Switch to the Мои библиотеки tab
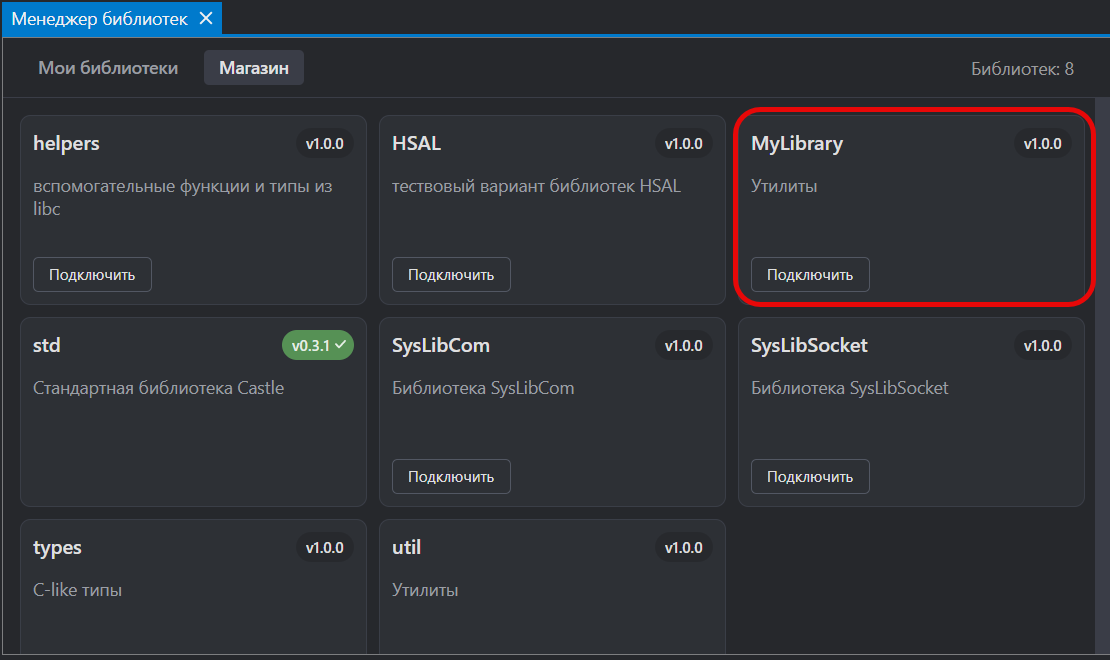The height and width of the screenshot is (660, 1110). pyautogui.click(x=108, y=68)
